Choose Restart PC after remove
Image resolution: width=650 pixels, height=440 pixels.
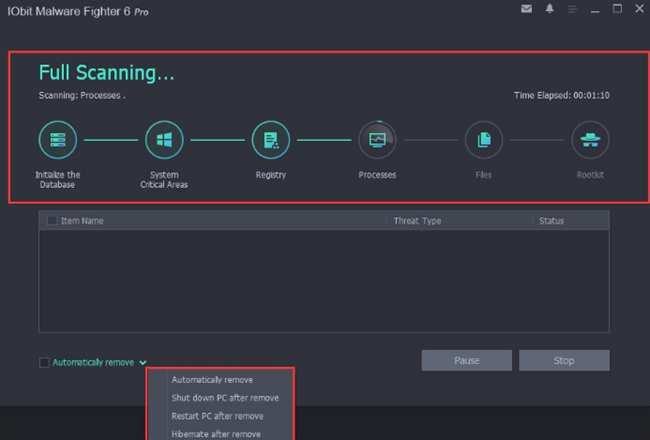tap(217, 416)
